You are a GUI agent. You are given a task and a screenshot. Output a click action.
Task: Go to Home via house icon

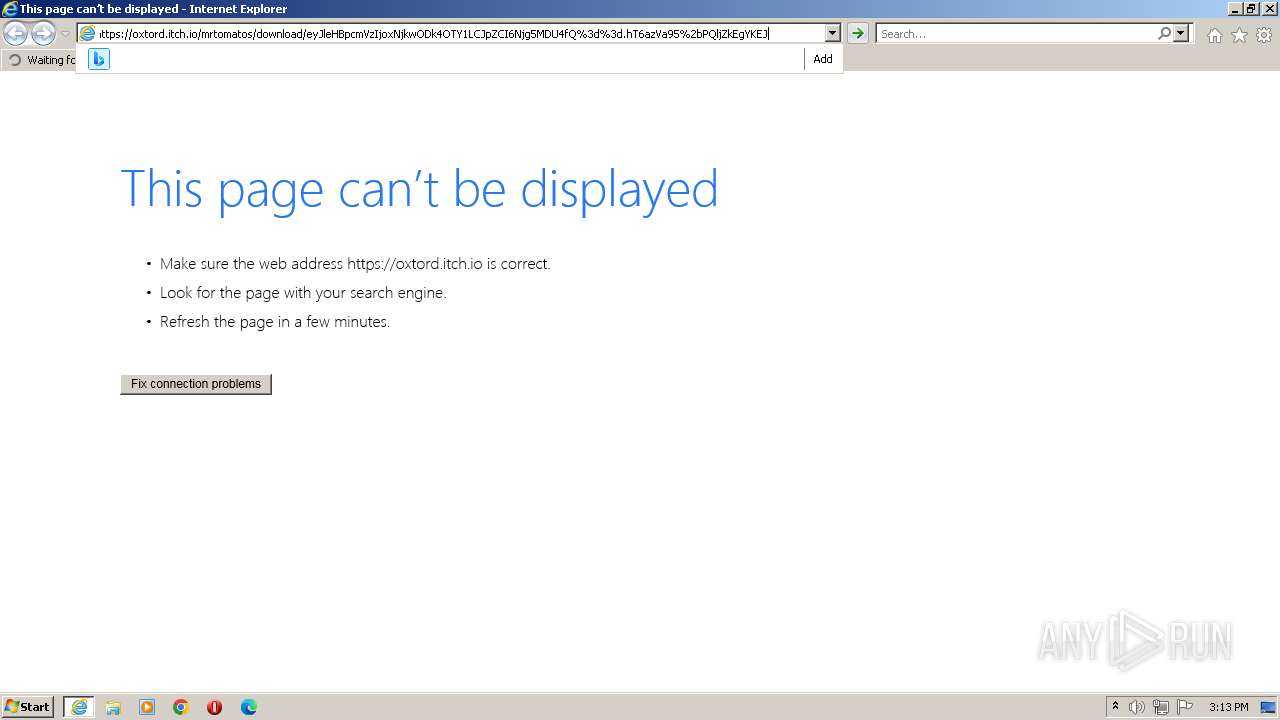[1214, 35]
